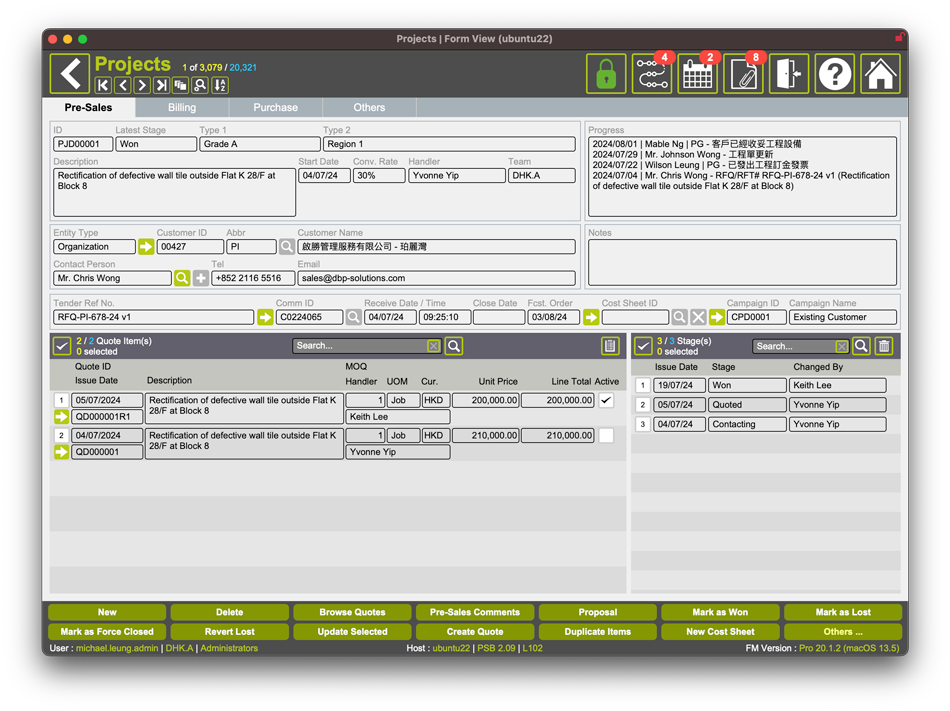The width and height of the screenshot is (950, 711).
Task: Toggle Active checkbox for quote QD000001R1
Action: point(606,400)
